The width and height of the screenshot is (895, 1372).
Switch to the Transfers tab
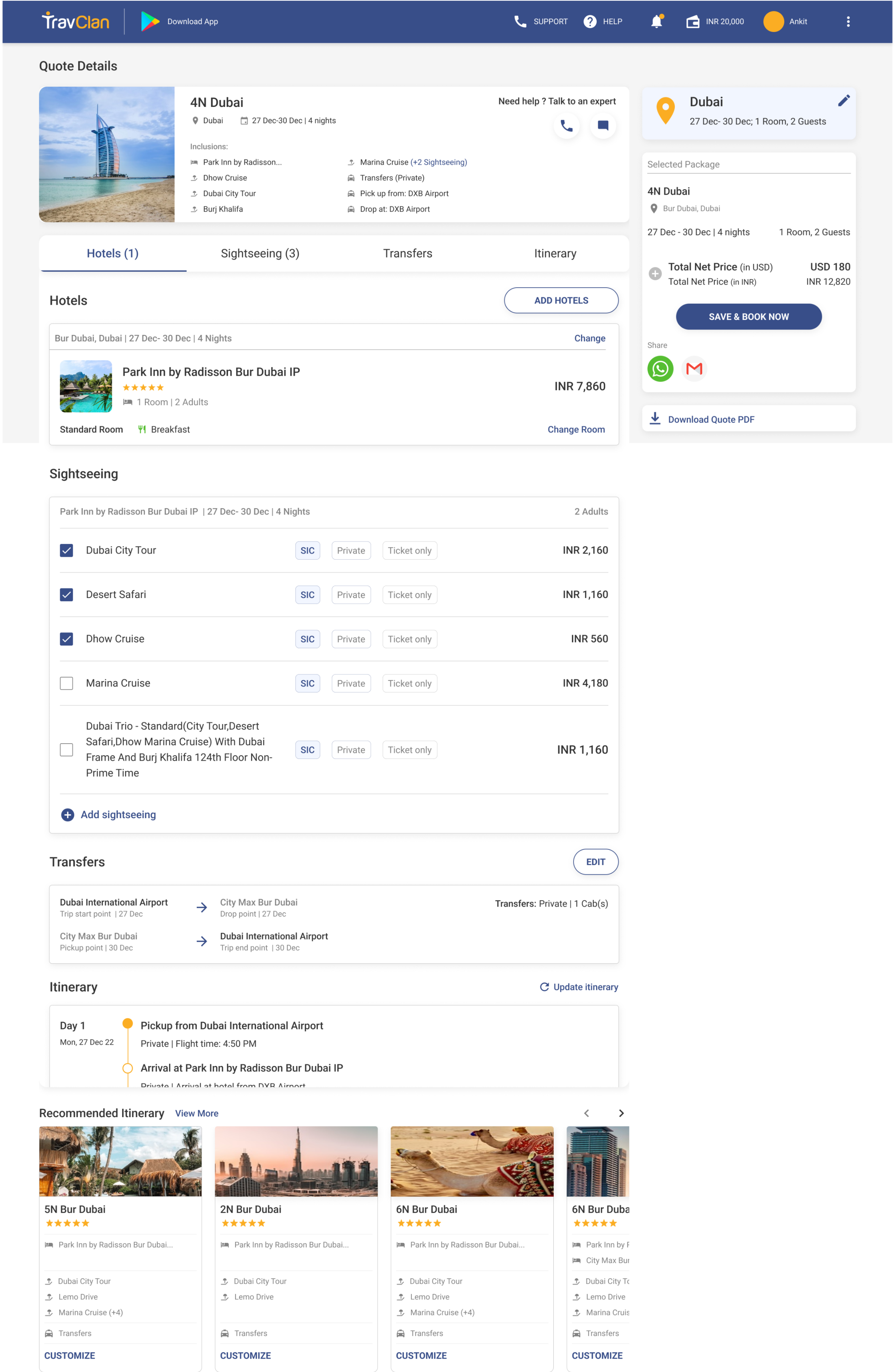pos(408,254)
